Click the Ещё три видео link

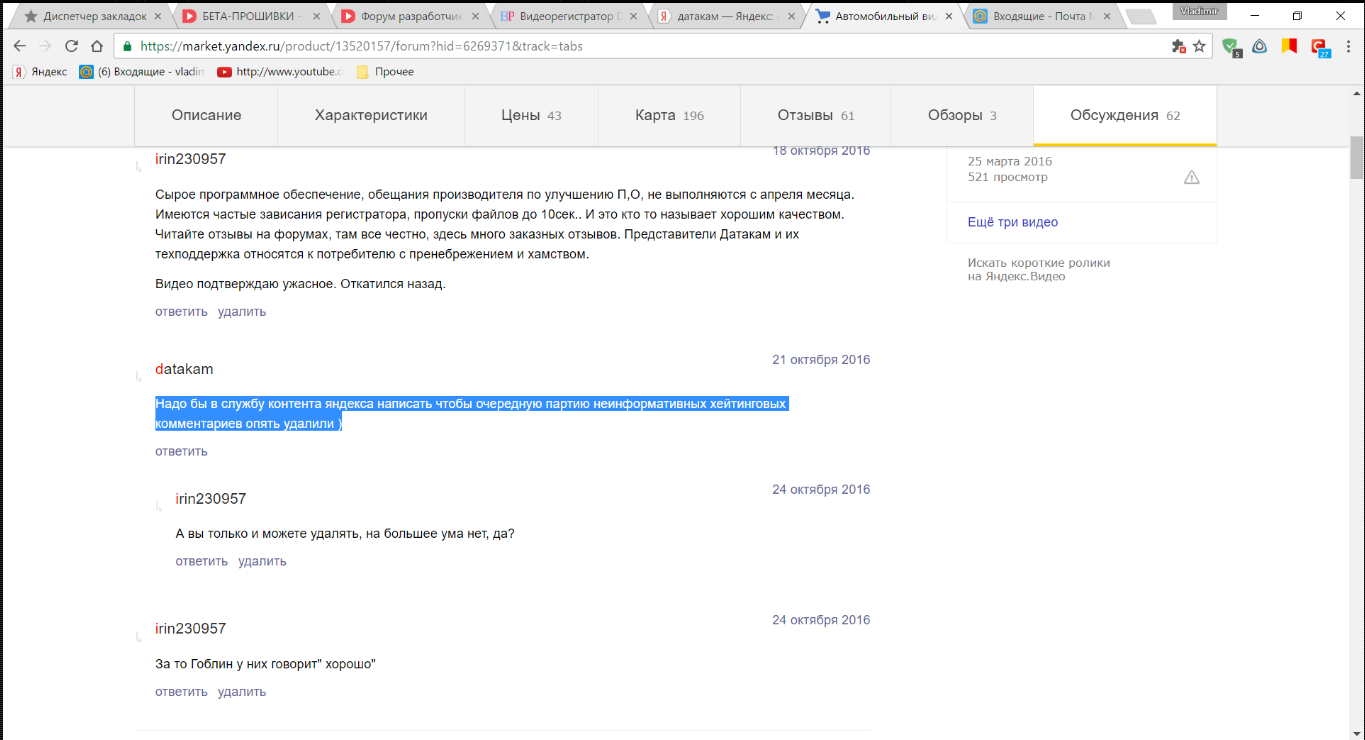(x=1012, y=222)
